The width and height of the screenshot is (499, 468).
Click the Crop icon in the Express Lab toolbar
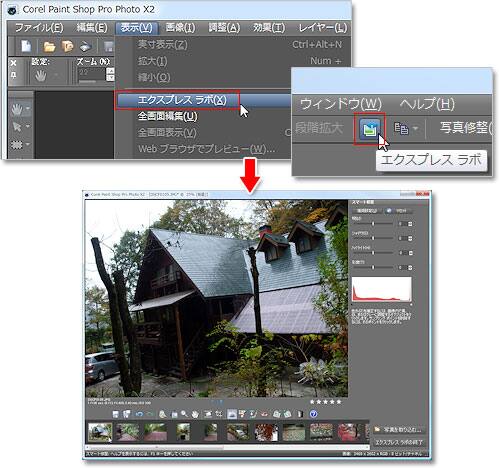(x=219, y=414)
